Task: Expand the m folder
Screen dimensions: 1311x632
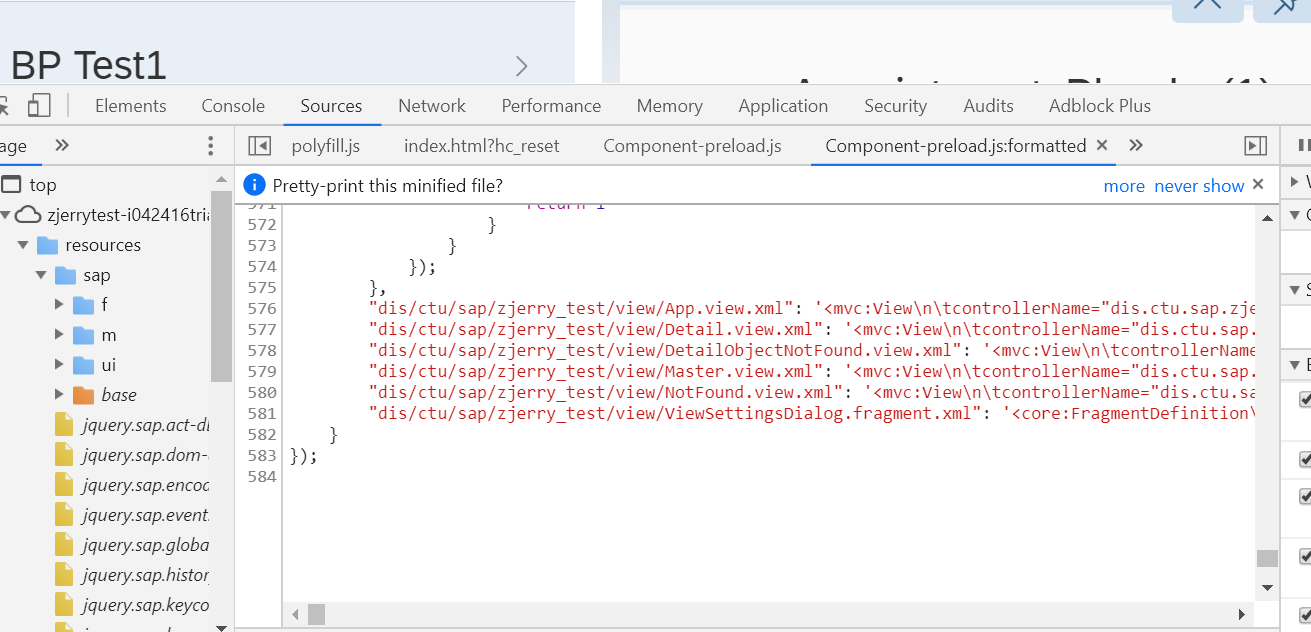Action: tap(60, 335)
